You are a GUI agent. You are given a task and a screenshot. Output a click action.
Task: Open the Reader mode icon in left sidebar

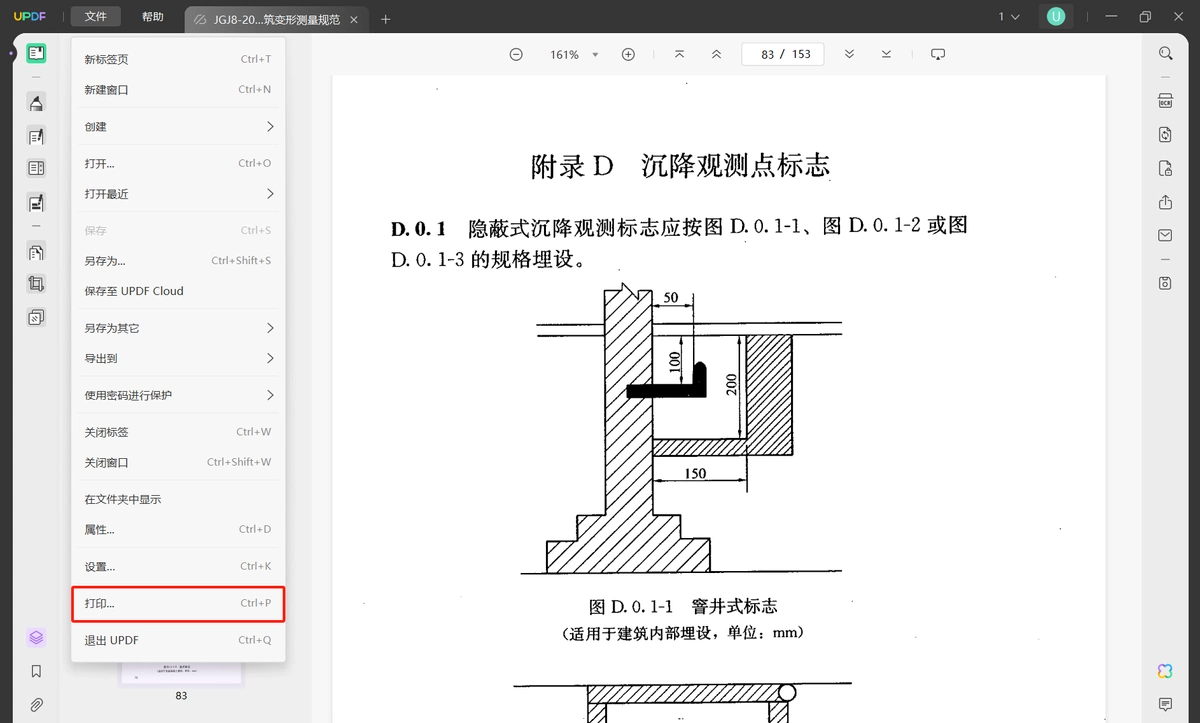tap(36, 54)
